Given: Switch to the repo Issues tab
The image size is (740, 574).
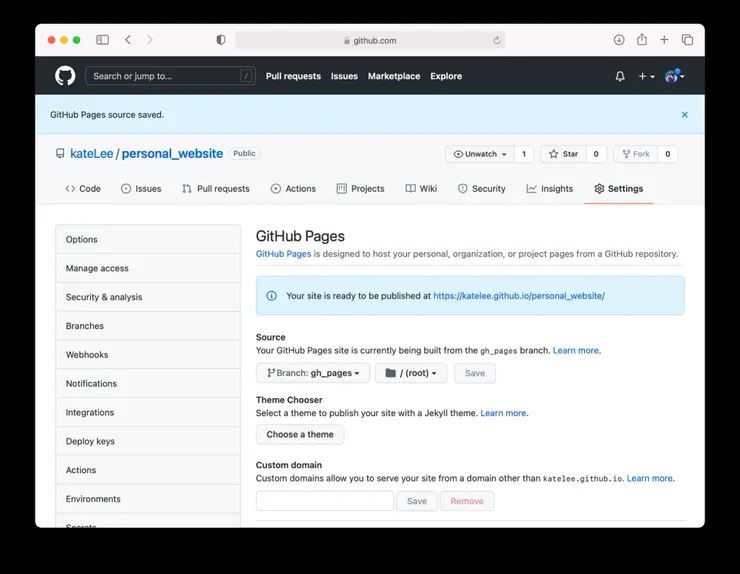Looking at the screenshot, I should point(141,189).
